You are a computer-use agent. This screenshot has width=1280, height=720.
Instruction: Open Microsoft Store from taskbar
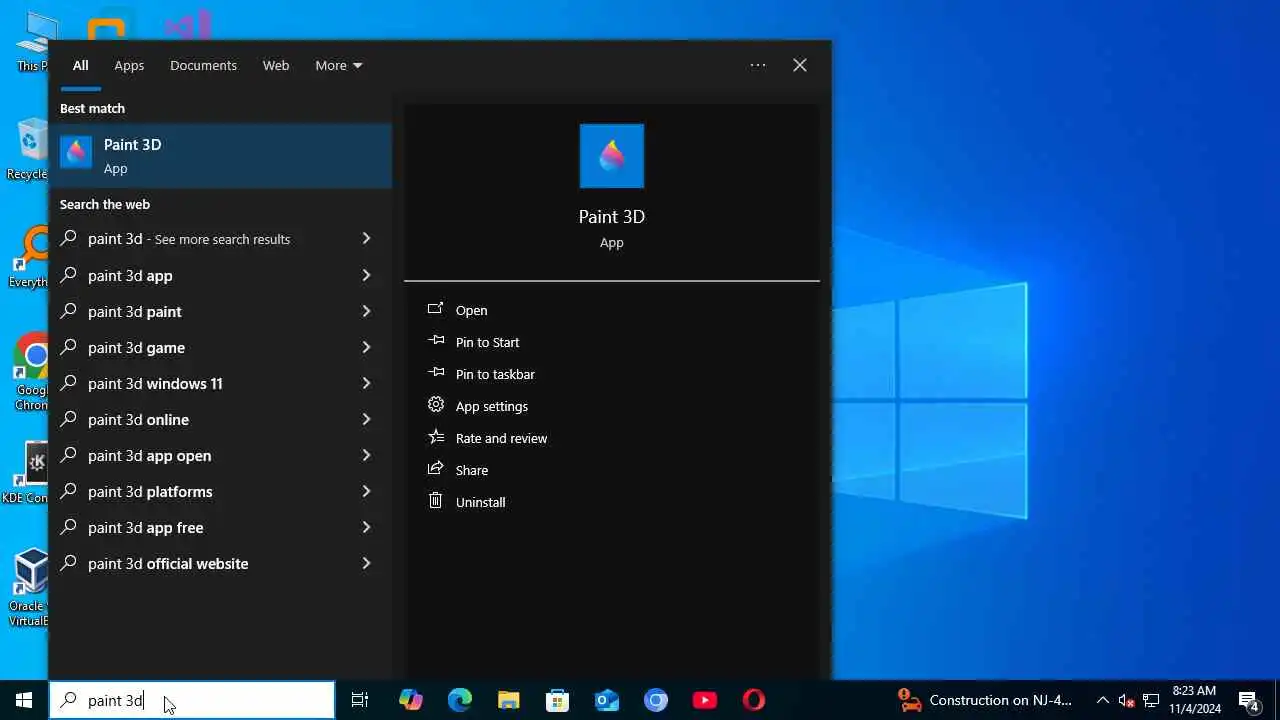(557, 700)
